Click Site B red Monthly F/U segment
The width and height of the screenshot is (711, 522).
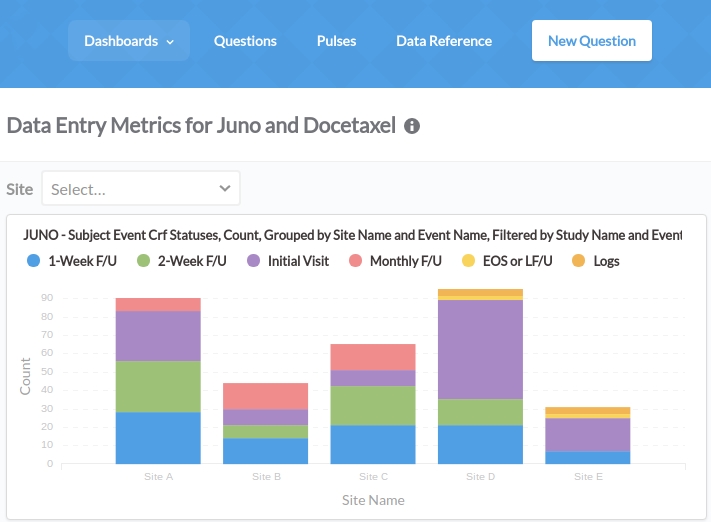265,396
